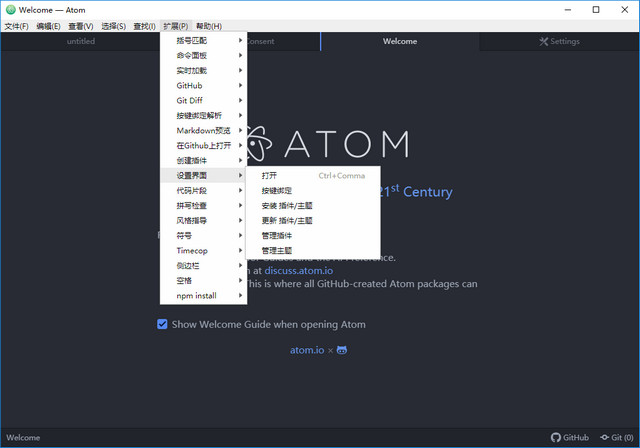Switch to the untitled tab
Image resolution: width=640 pixels, height=448 pixels.
81,41
